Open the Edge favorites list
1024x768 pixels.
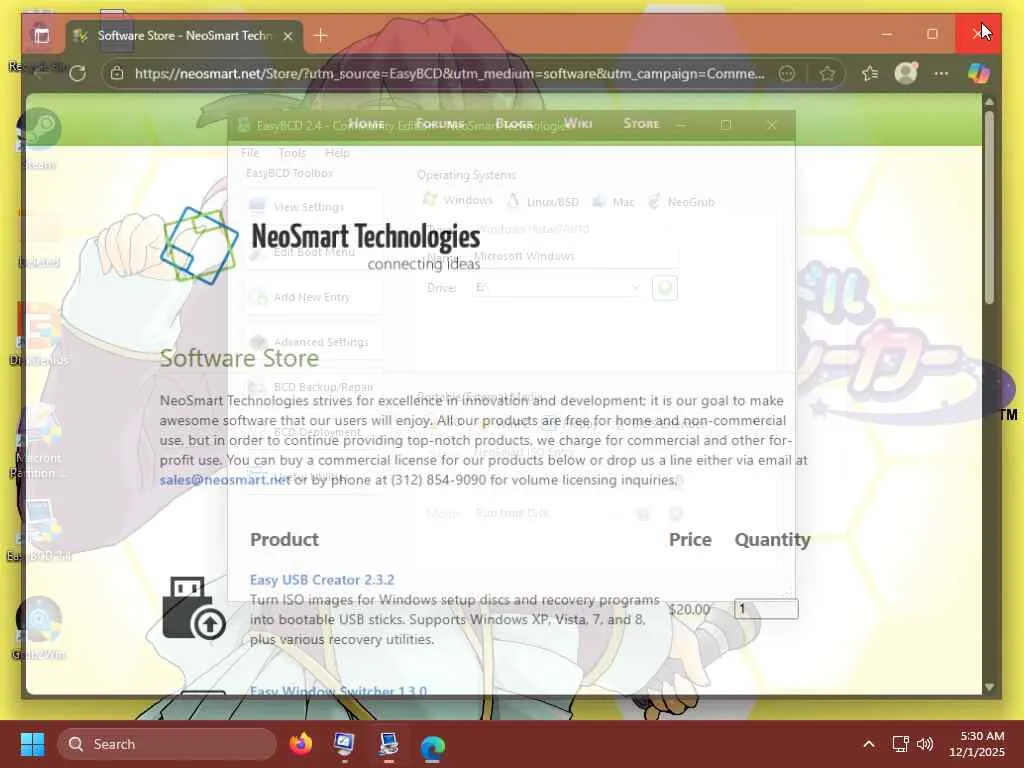[x=869, y=73]
